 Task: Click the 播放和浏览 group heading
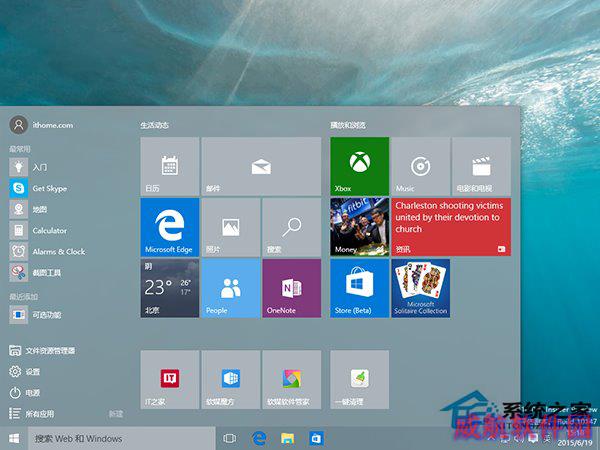(x=348, y=125)
